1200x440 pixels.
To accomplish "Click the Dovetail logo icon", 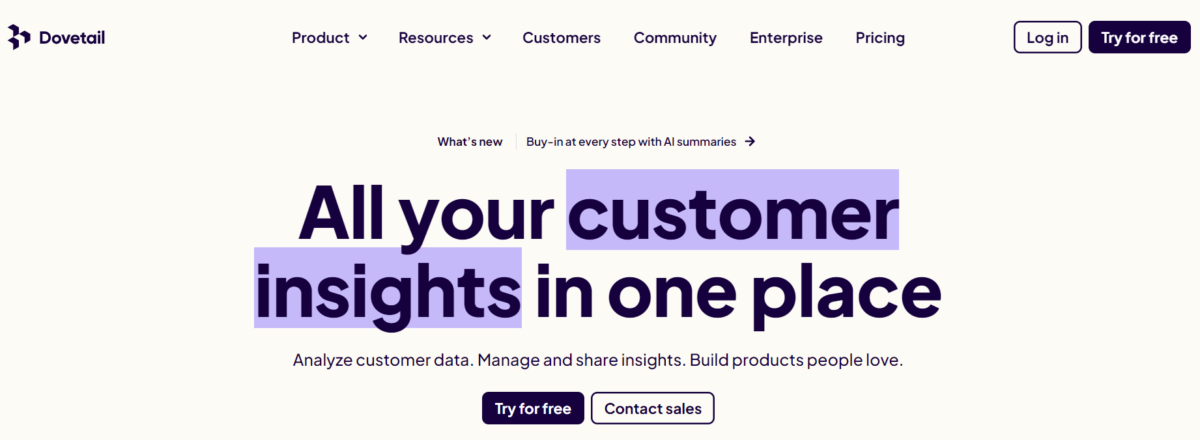I will pos(19,37).
